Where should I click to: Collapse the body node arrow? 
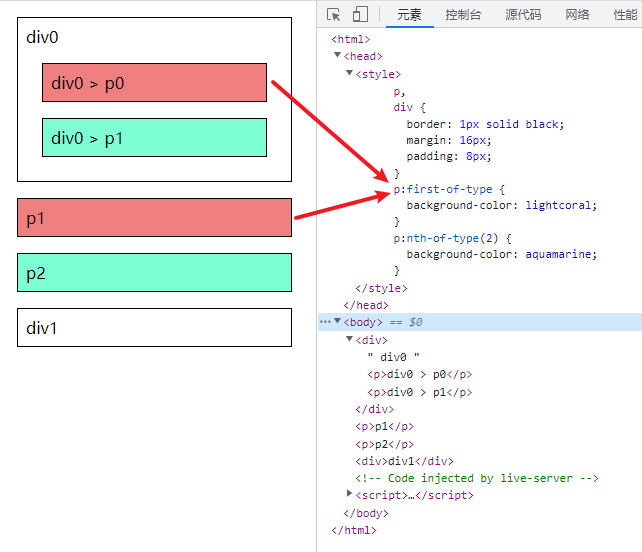[337, 321]
